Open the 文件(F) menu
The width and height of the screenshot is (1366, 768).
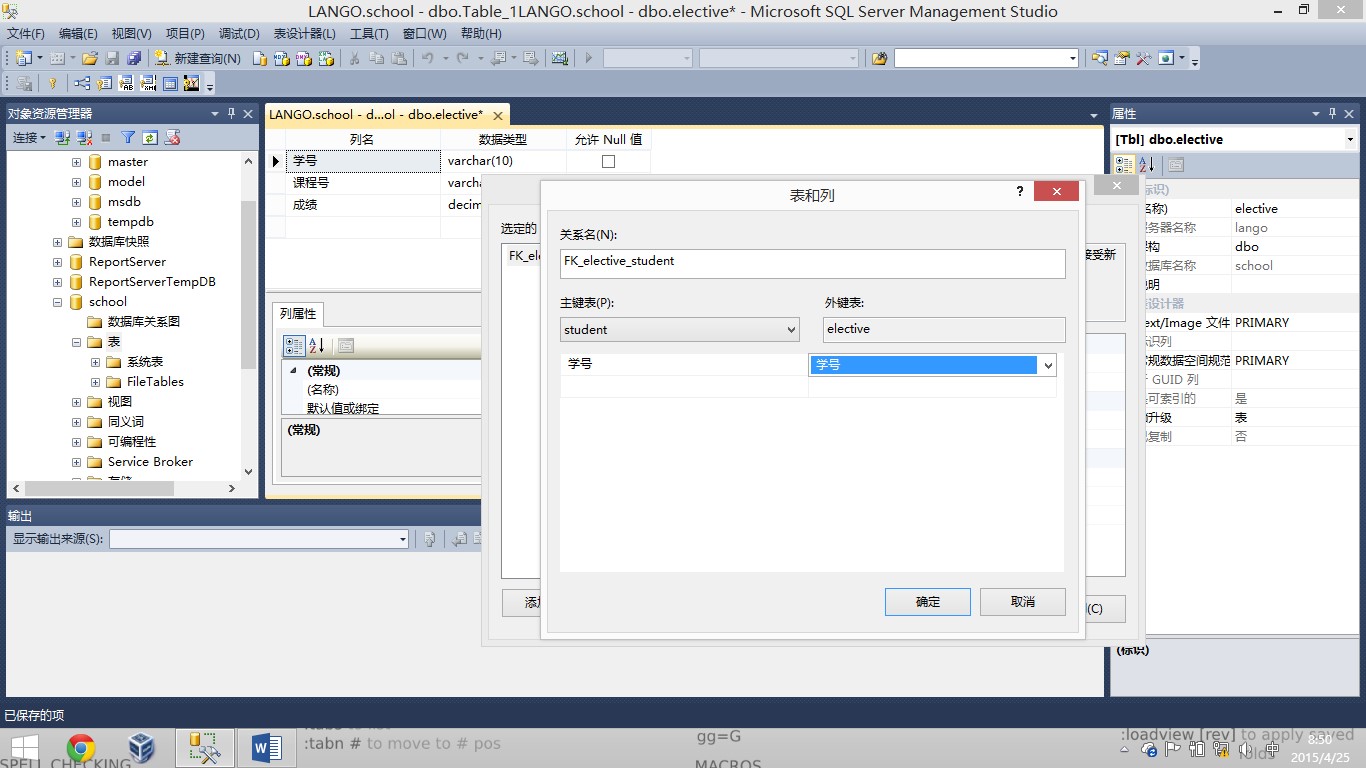(26, 33)
